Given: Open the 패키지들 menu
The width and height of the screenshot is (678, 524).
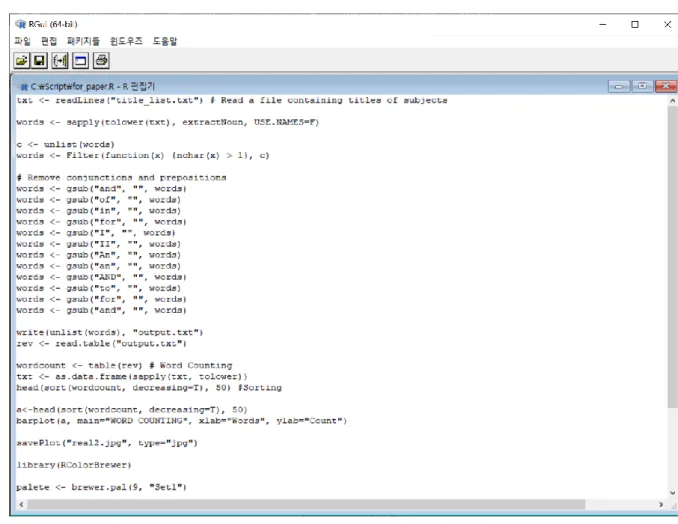Looking at the screenshot, I should click(83, 41).
